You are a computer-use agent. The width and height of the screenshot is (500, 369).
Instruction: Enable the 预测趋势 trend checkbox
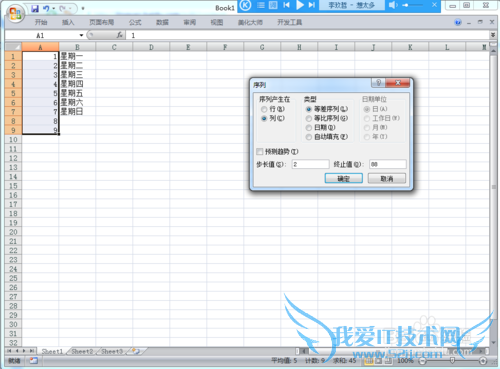tap(277, 152)
